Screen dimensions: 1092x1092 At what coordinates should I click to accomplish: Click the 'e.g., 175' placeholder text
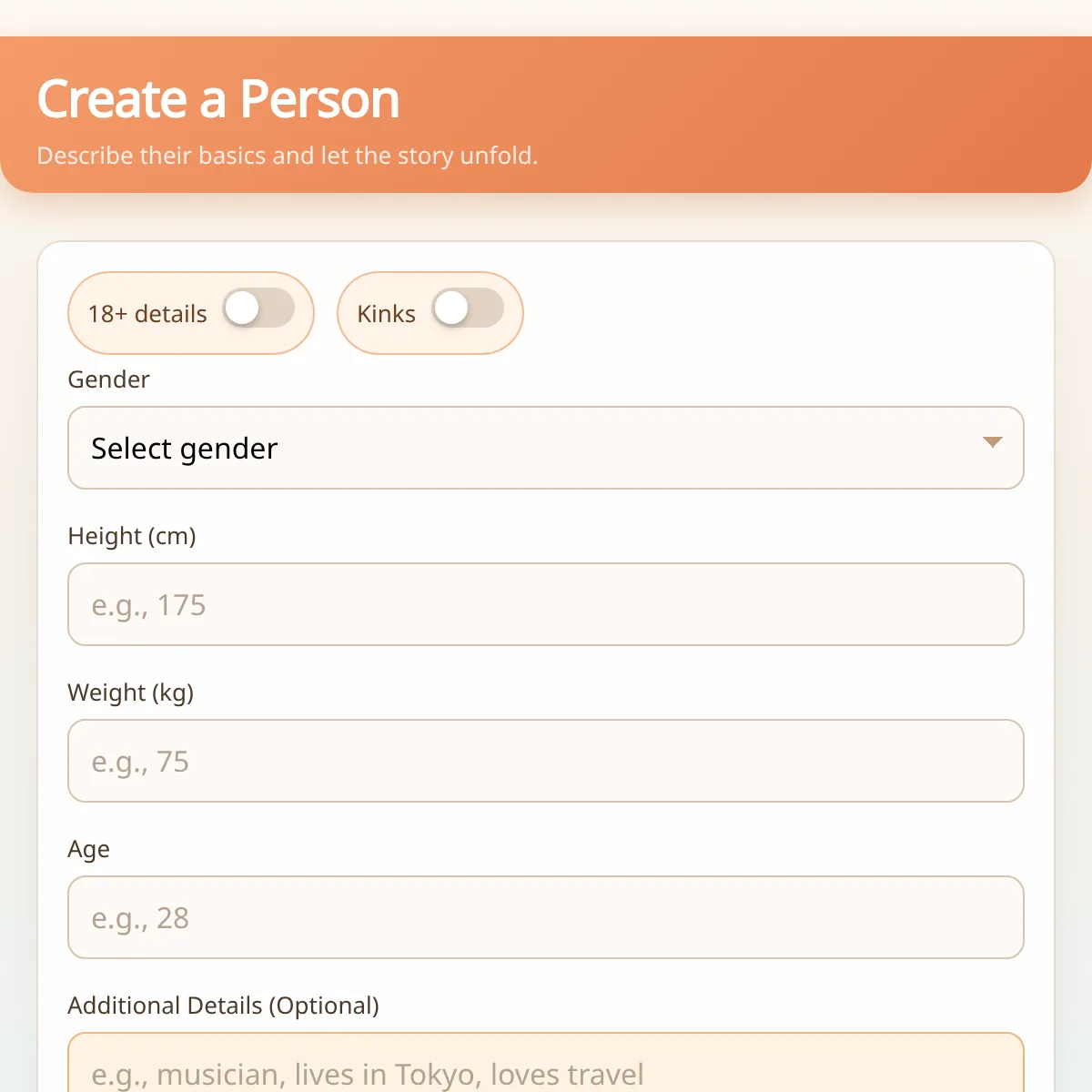pos(148,605)
